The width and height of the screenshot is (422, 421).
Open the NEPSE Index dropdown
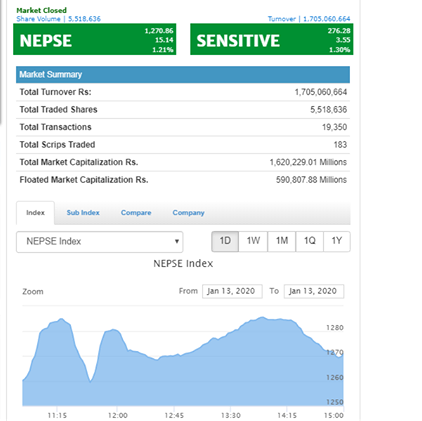tap(99, 242)
